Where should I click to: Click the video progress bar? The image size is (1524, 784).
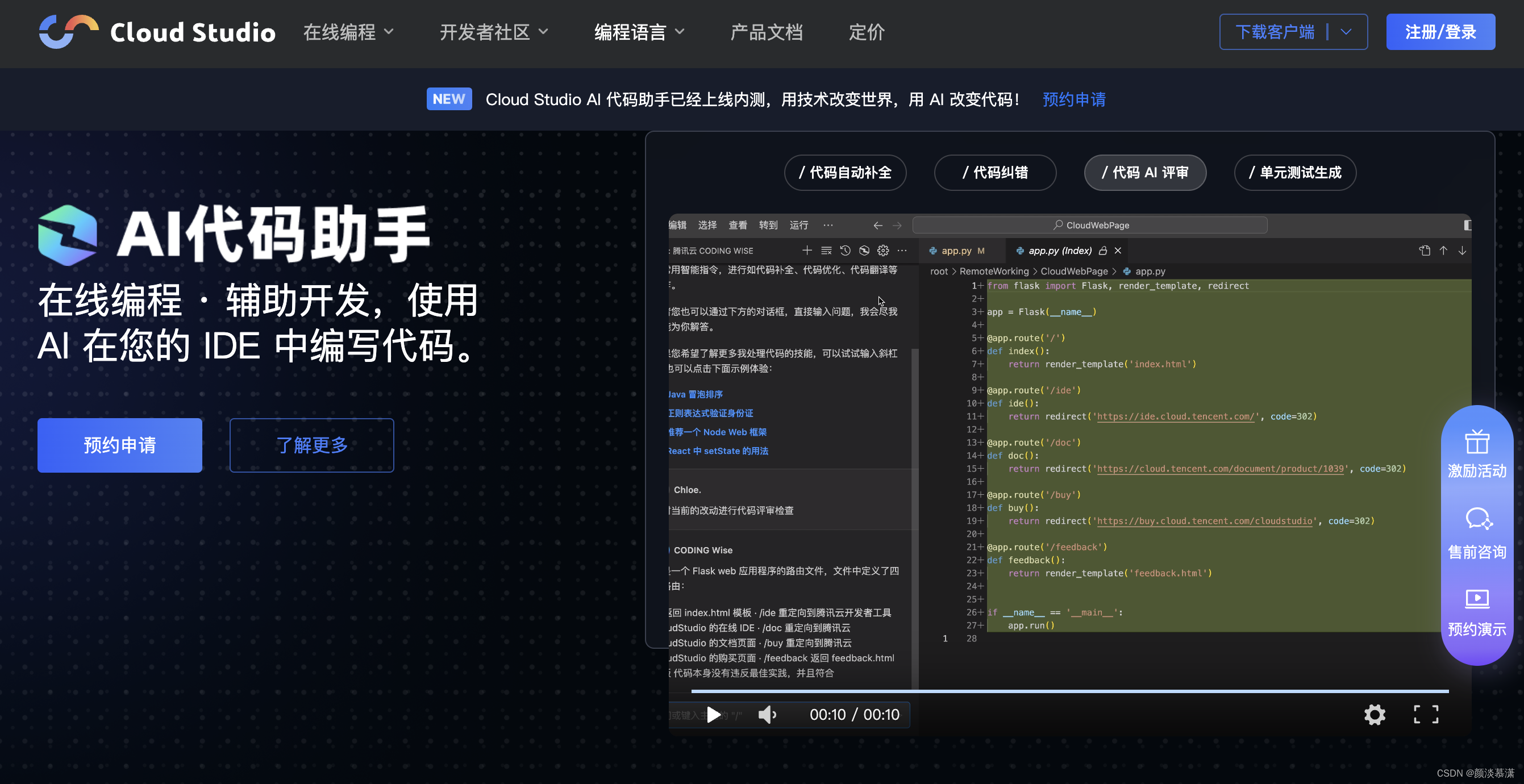tap(1069, 690)
